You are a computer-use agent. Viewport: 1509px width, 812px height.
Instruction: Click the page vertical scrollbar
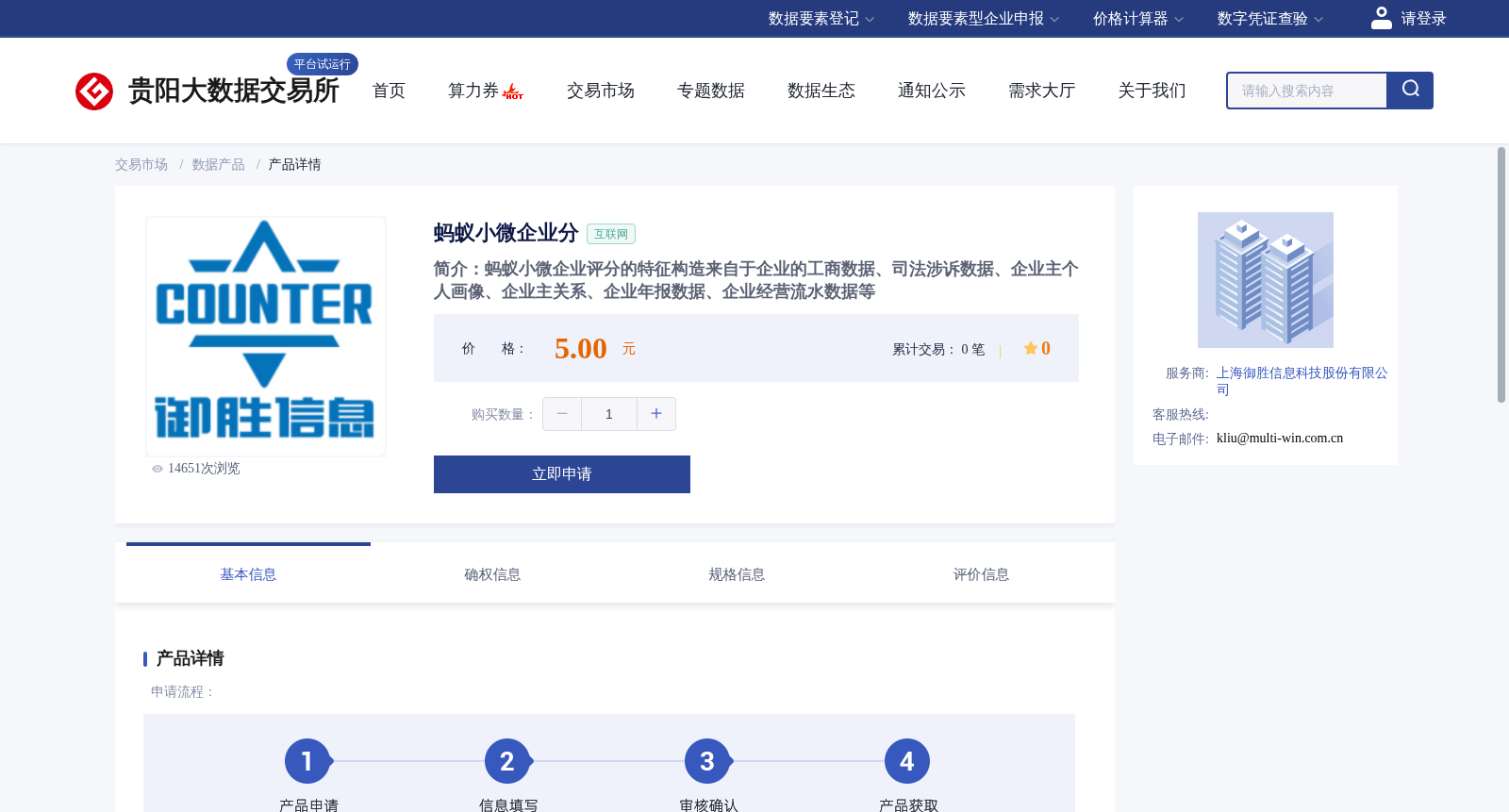tap(1501, 274)
